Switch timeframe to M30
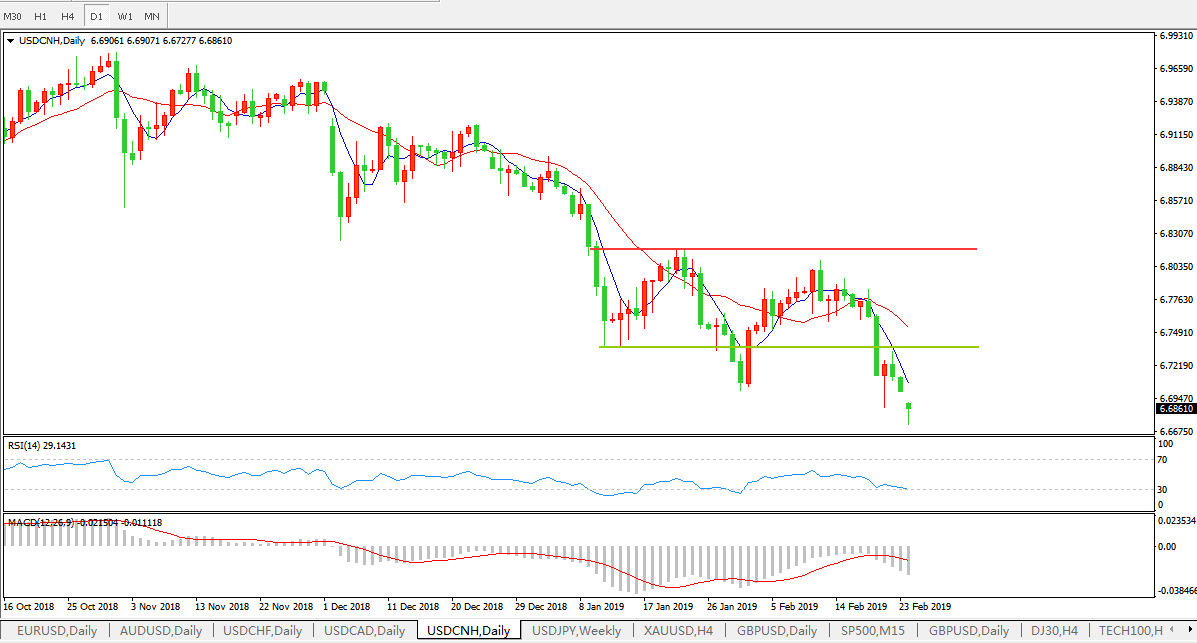The image size is (1197, 643). [x=13, y=16]
